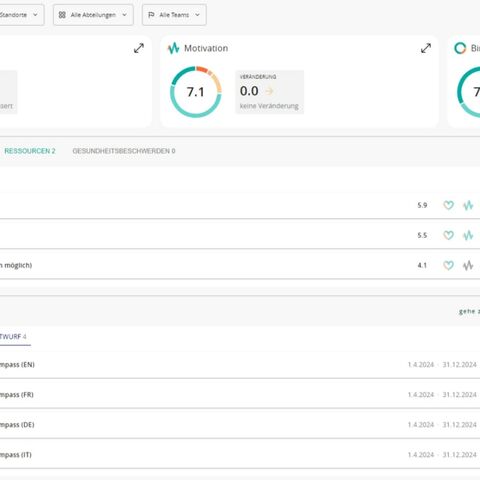Screen dimensions: 480x480
Task: Click the Motivation 7.1 donut chart
Action: pyautogui.click(x=196, y=92)
